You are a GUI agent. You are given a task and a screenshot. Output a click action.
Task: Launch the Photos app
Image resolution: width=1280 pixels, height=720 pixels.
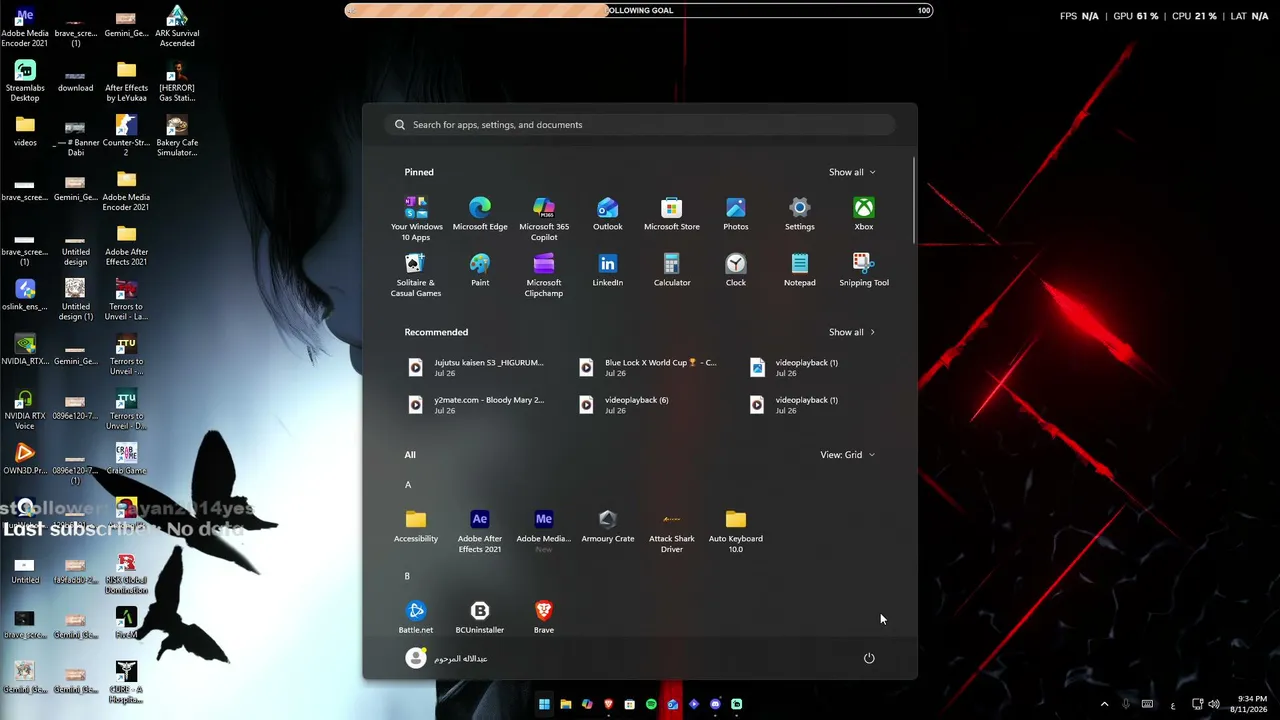[x=736, y=214]
